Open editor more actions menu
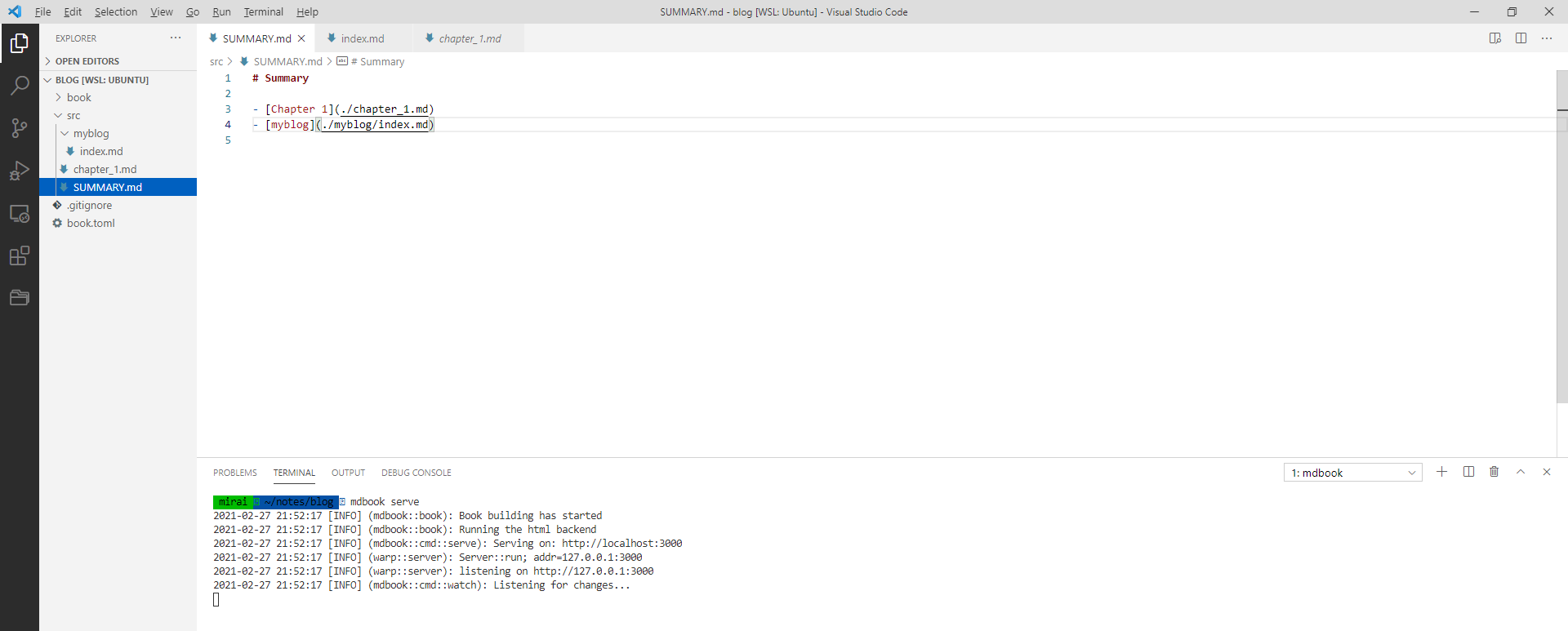 point(1547,38)
